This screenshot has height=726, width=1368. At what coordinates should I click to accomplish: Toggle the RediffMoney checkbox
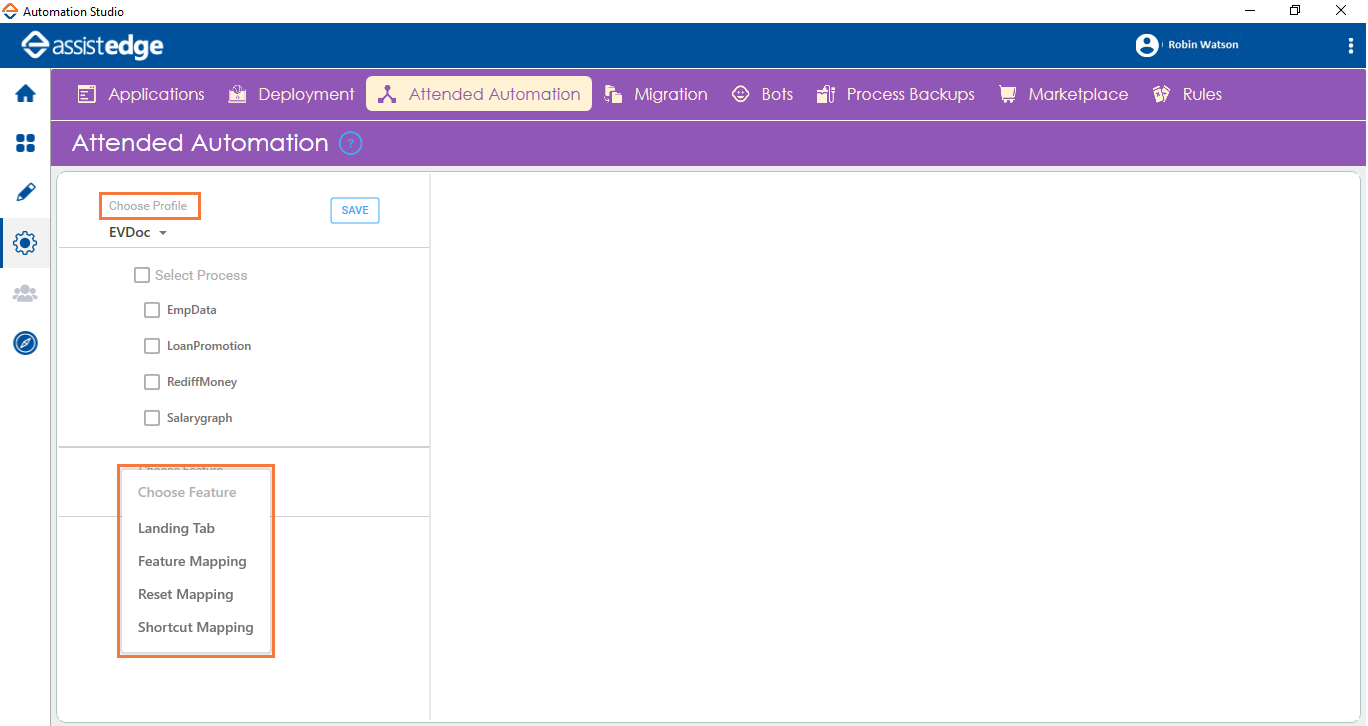(x=152, y=382)
